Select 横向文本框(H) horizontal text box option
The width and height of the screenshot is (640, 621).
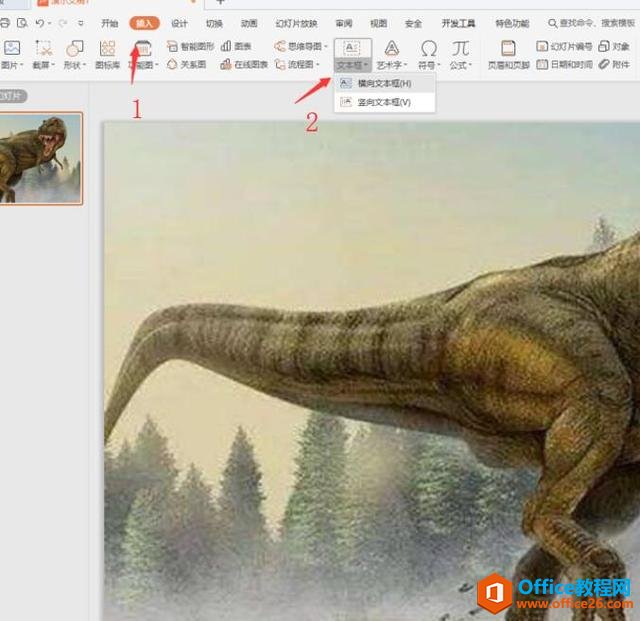click(384, 83)
